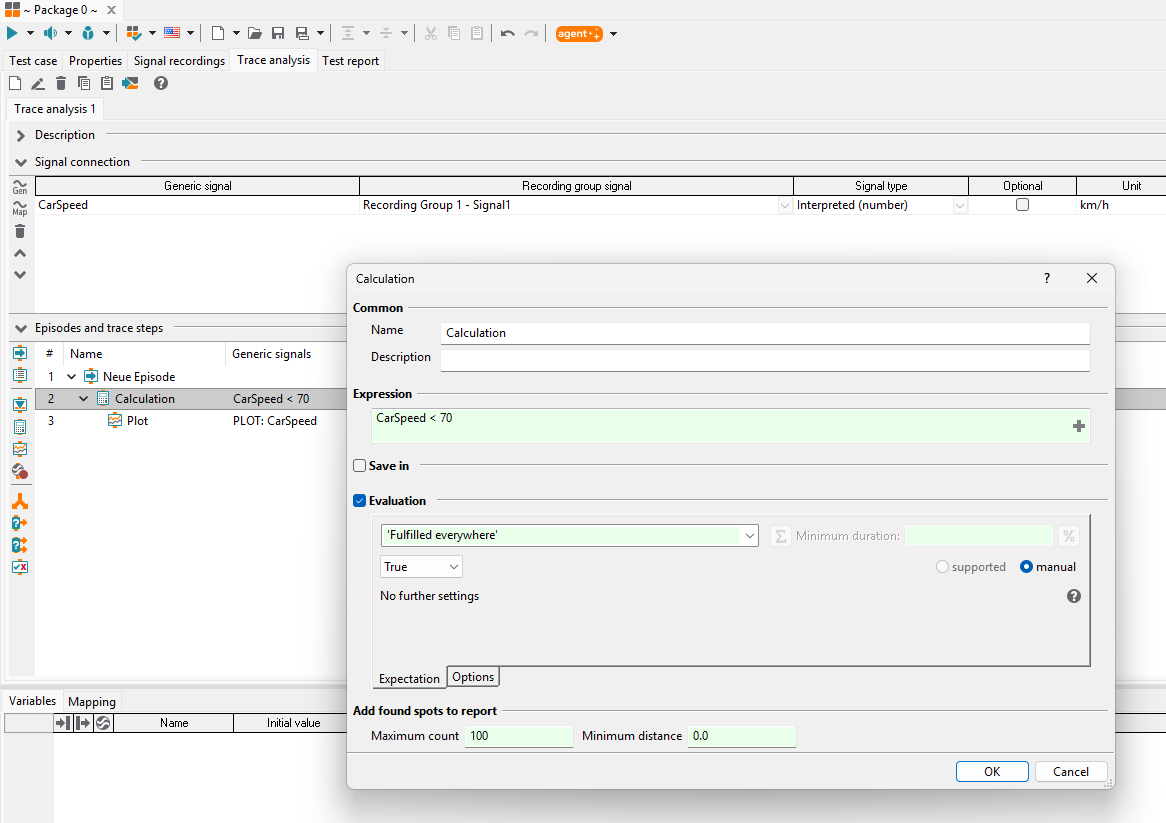
Task: Rename the trace analysis with the pencil icon
Action: tap(38, 83)
